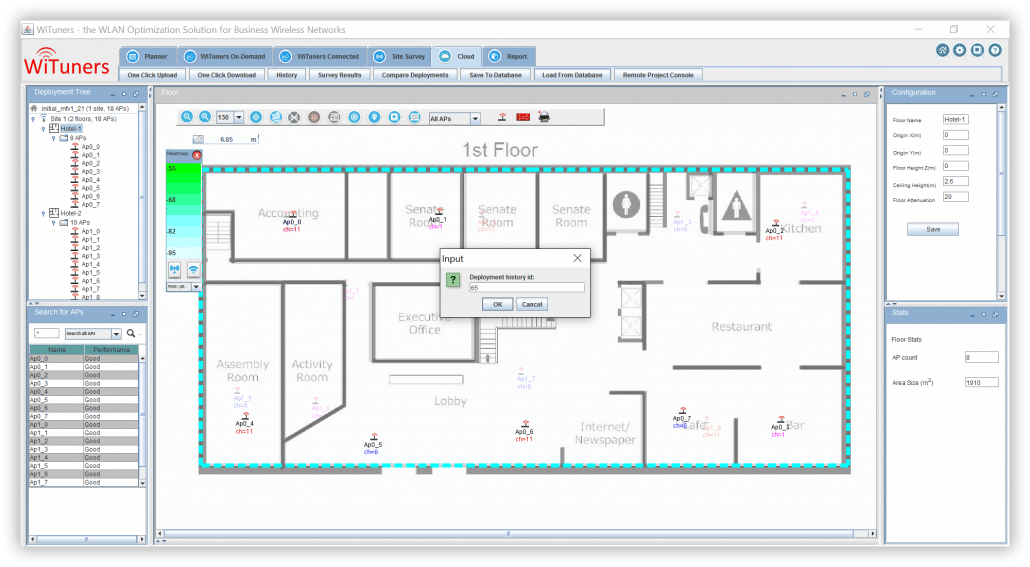The width and height of the screenshot is (1030, 567).
Task: Click One Click Download
Action: [x=227, y=75]
